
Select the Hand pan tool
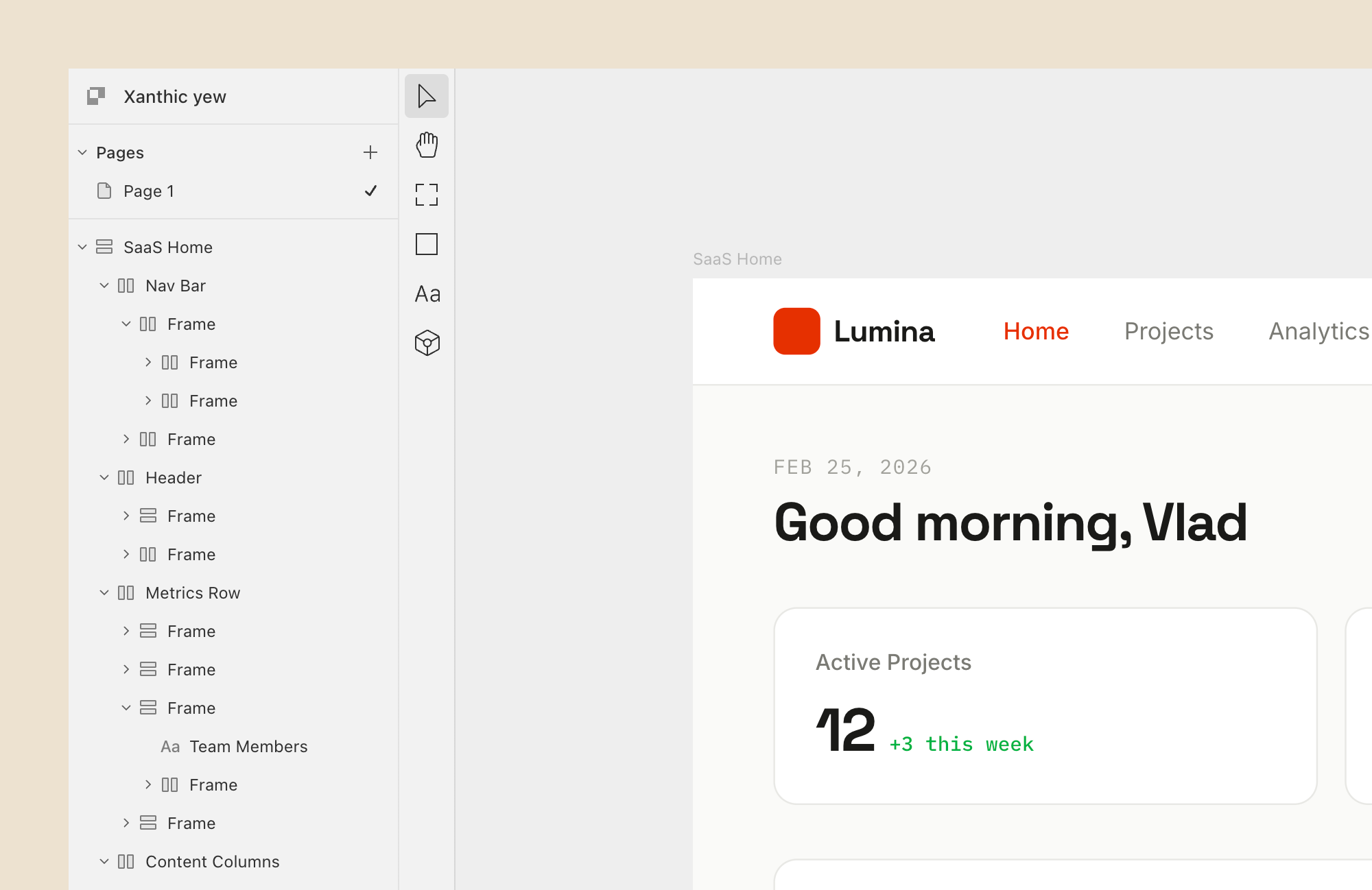coord(426,145)
